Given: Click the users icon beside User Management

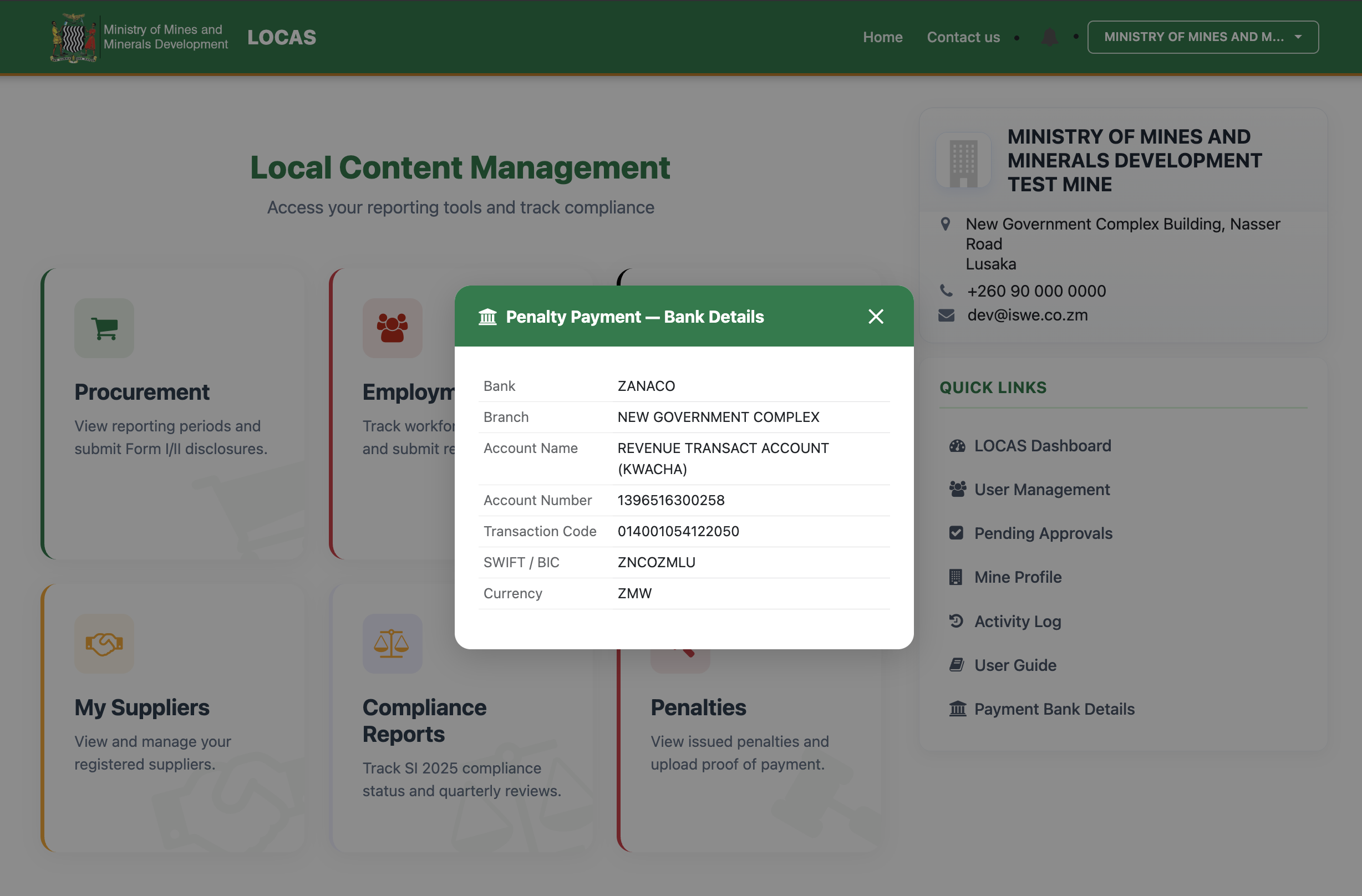Looking at the screenshot, I should point(957,489).
